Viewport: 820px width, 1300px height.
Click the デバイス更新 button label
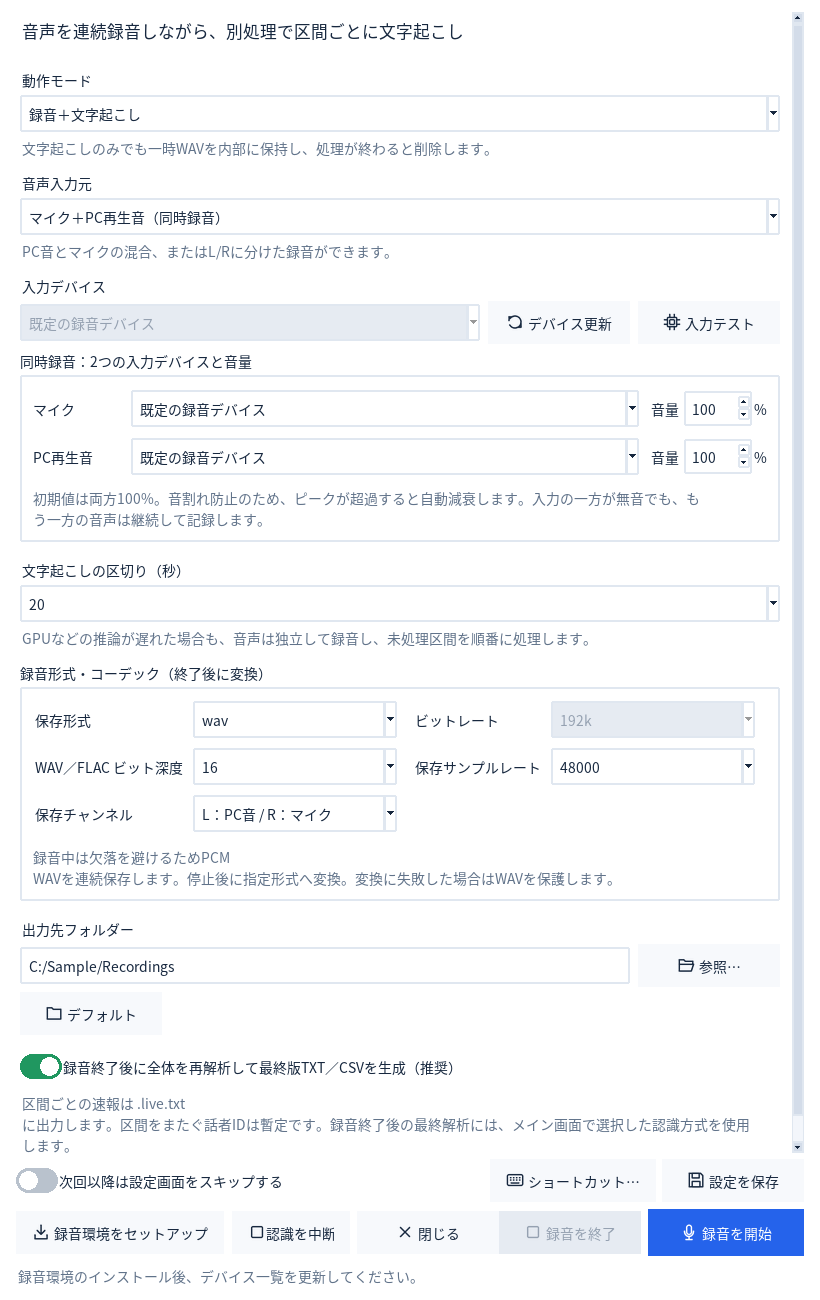(x=570, y=324)
